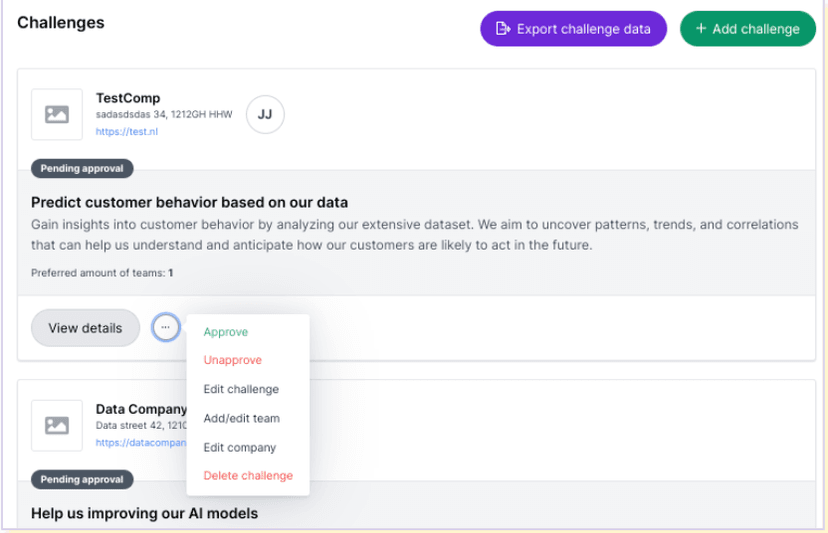The height and width of the screenshot is (533, 828).
Task: Select Edit challenge menu entry
Action: point(241,389)
